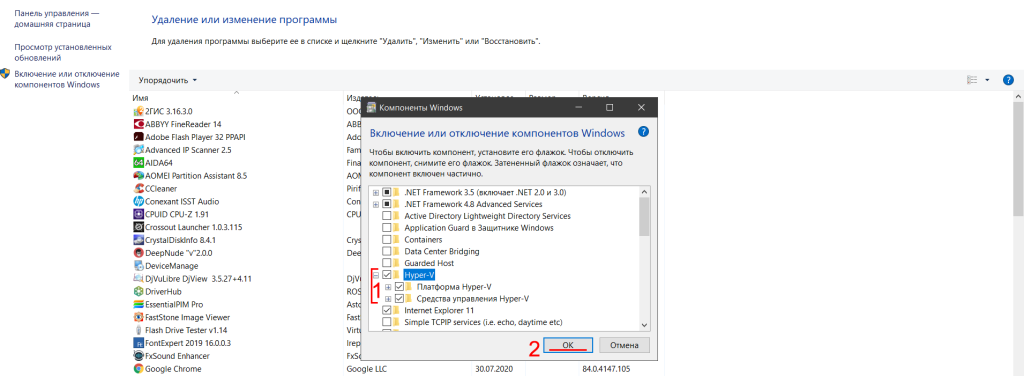
Task: Toggle the .NET Framework 3.5 checkbox
Action: point(387,193)
